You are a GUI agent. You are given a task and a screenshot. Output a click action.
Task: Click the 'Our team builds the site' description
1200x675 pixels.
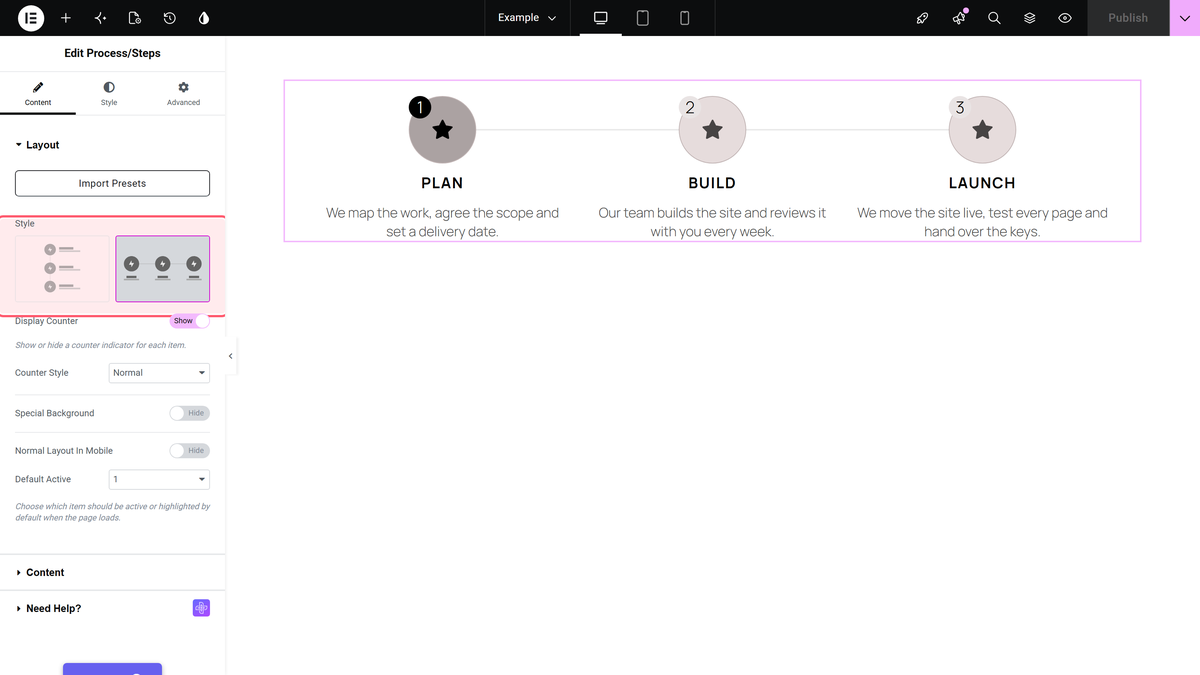click(x=712, y=222)
